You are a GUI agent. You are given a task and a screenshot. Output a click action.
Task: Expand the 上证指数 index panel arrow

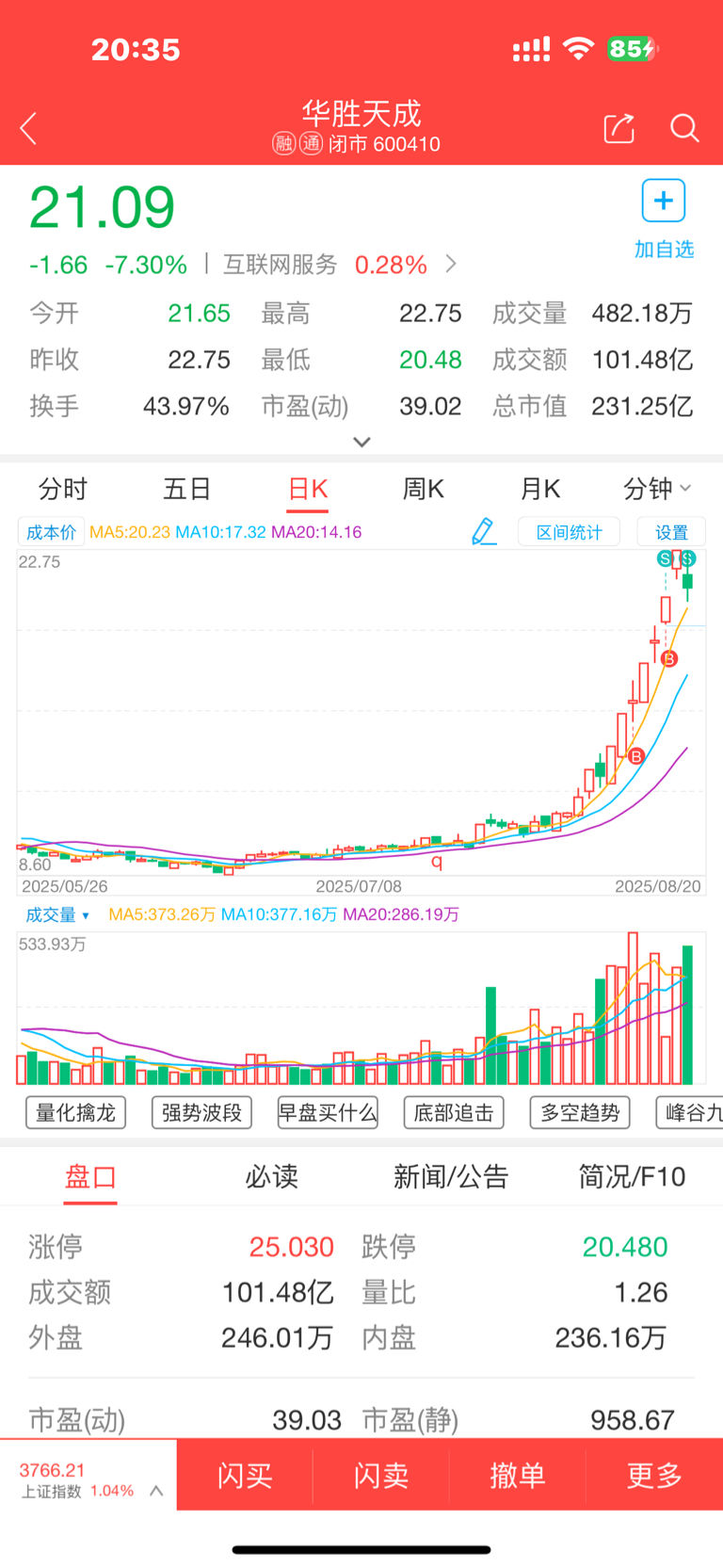pos(157,1491)
